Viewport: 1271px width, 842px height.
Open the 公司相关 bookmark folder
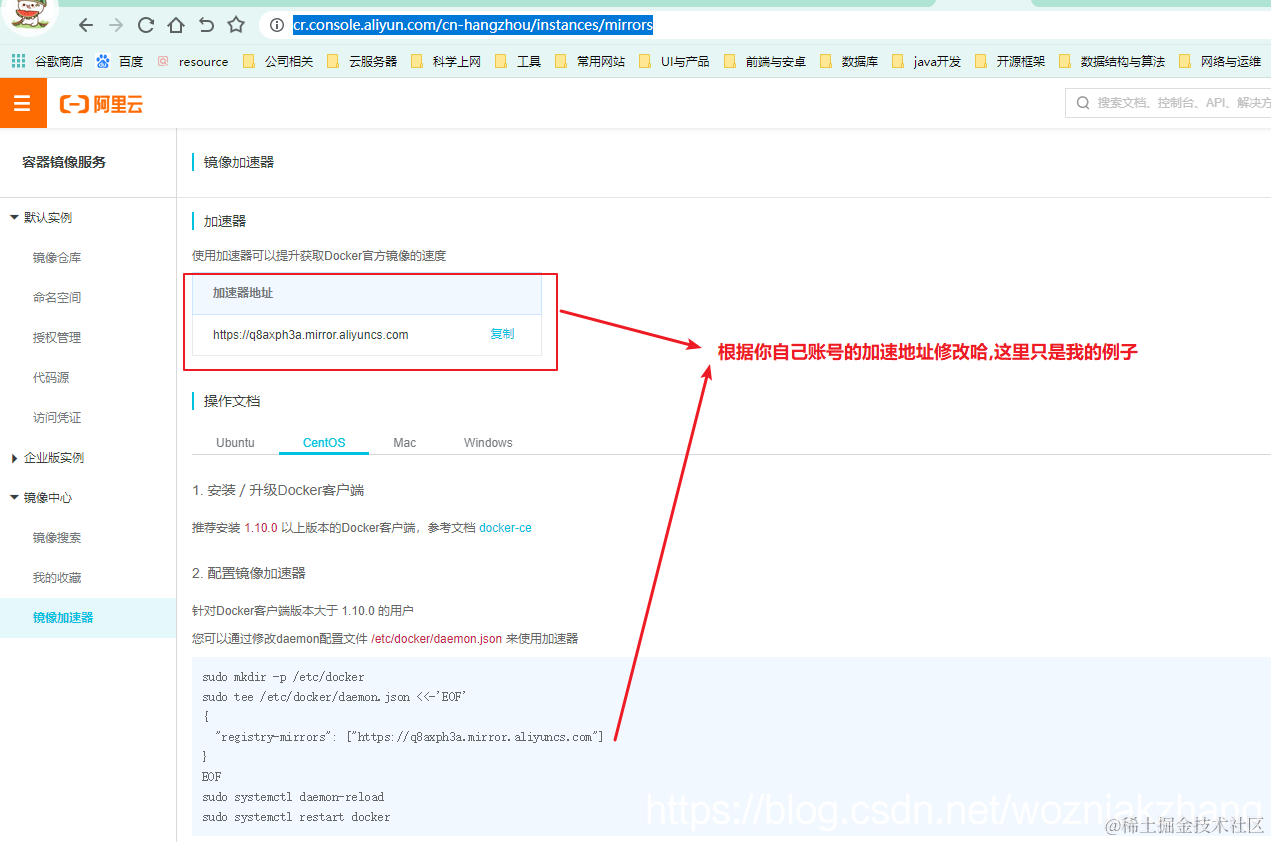[x=278, y=61]
